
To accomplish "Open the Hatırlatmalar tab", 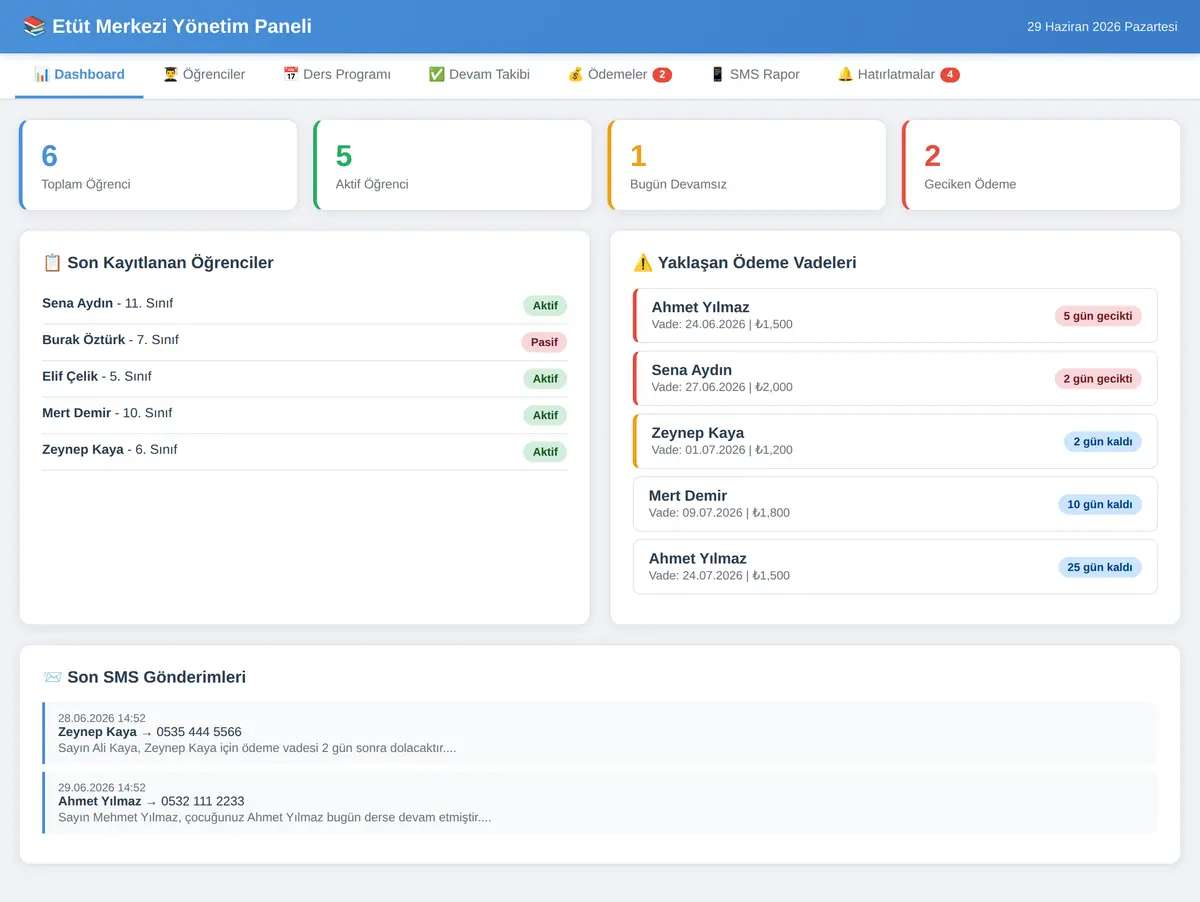I will pos(898,75).
